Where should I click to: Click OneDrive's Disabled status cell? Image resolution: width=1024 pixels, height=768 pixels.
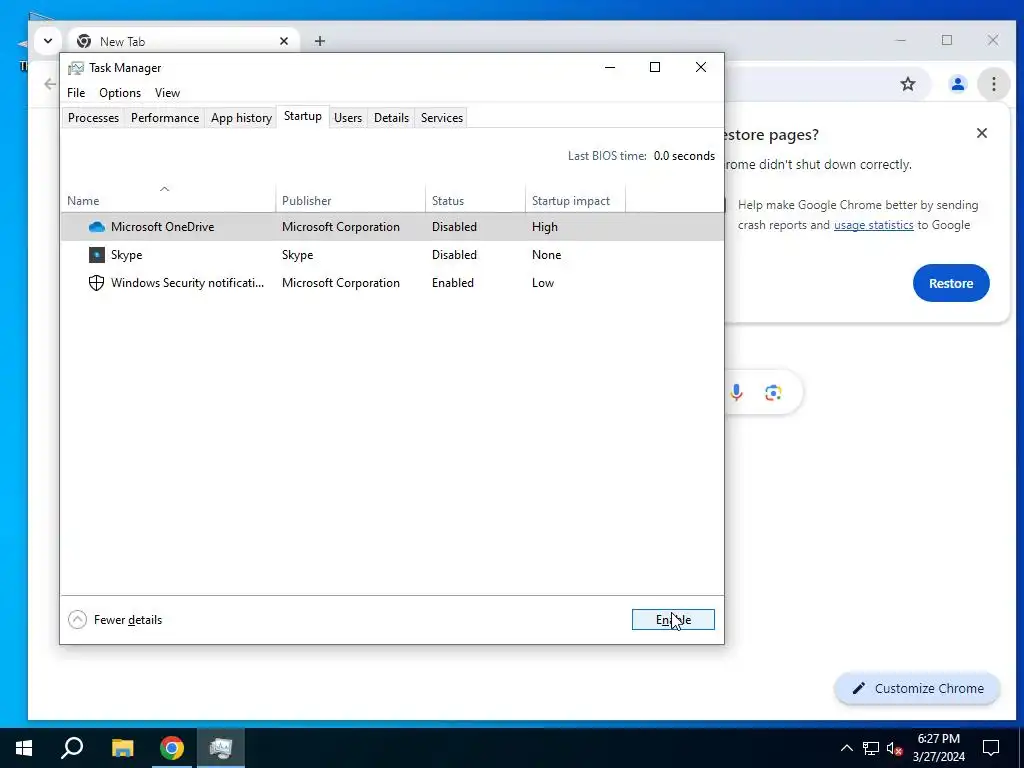[x=455, y=227]
